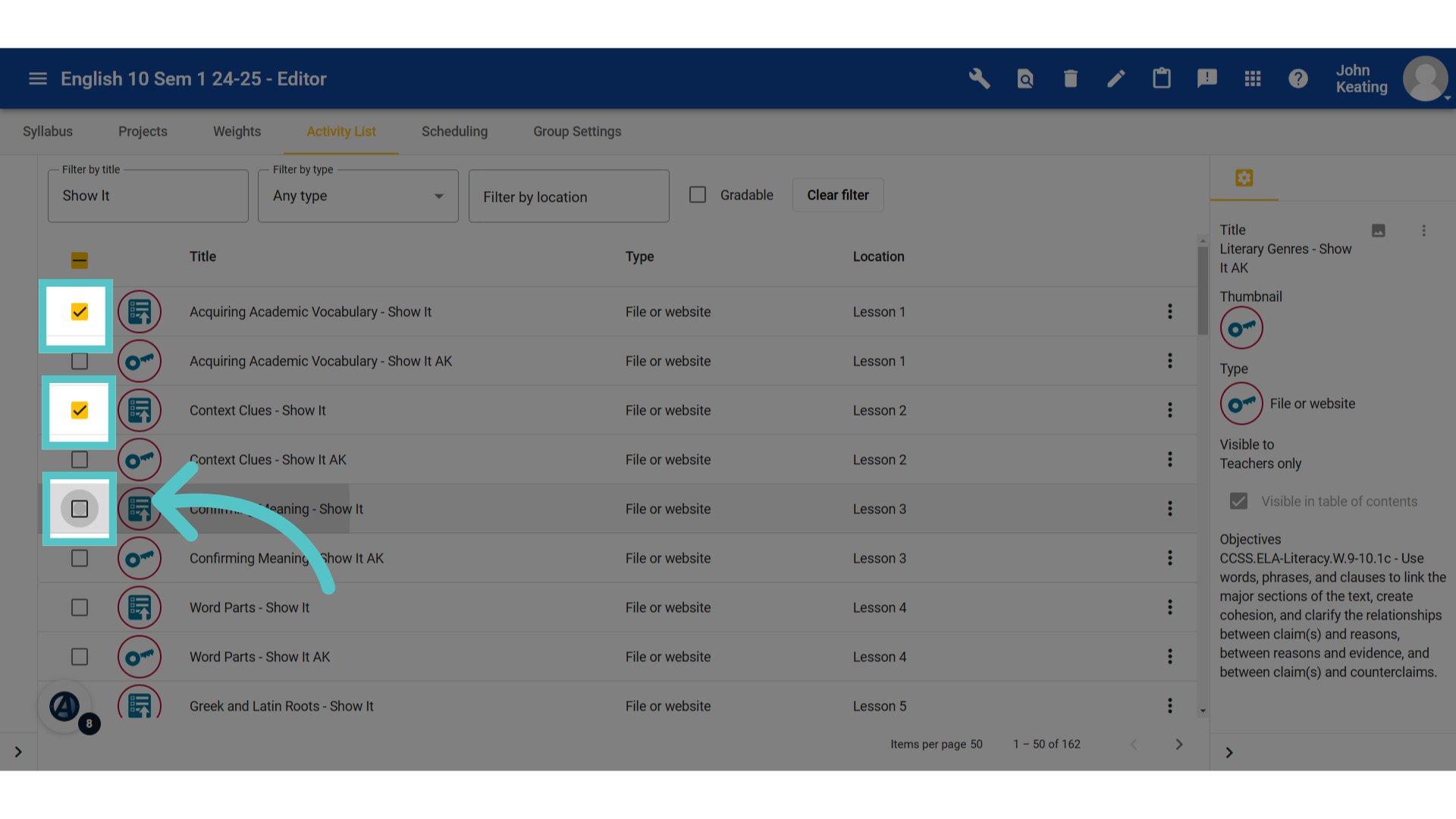
Task: Open the apps grid icon
Action: (1252, 79)
